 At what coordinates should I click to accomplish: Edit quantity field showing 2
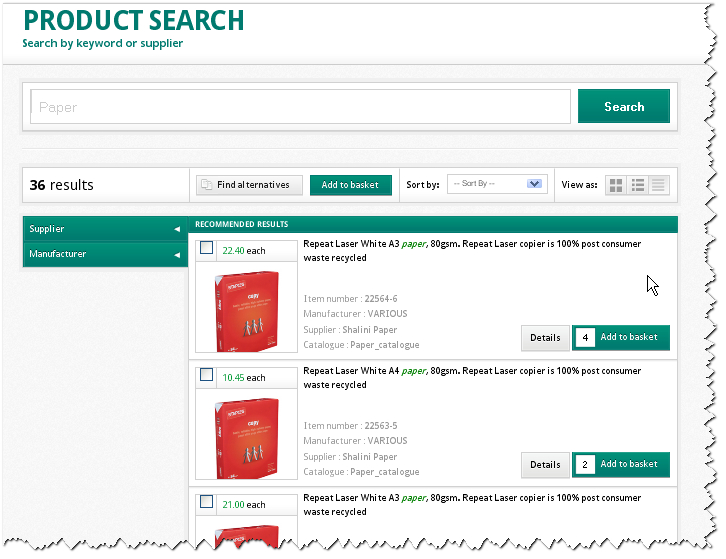(x=585, y=464)
